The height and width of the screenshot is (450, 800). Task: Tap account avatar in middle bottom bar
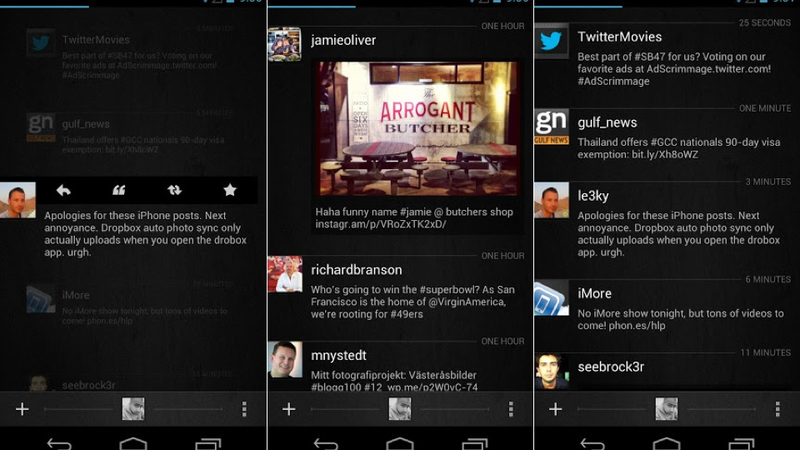tap(400, 409)
